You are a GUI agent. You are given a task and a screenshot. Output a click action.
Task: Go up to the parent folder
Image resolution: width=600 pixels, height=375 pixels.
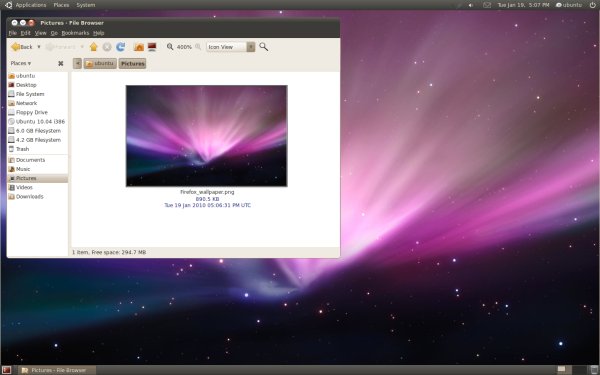click(x=94, y=47)
